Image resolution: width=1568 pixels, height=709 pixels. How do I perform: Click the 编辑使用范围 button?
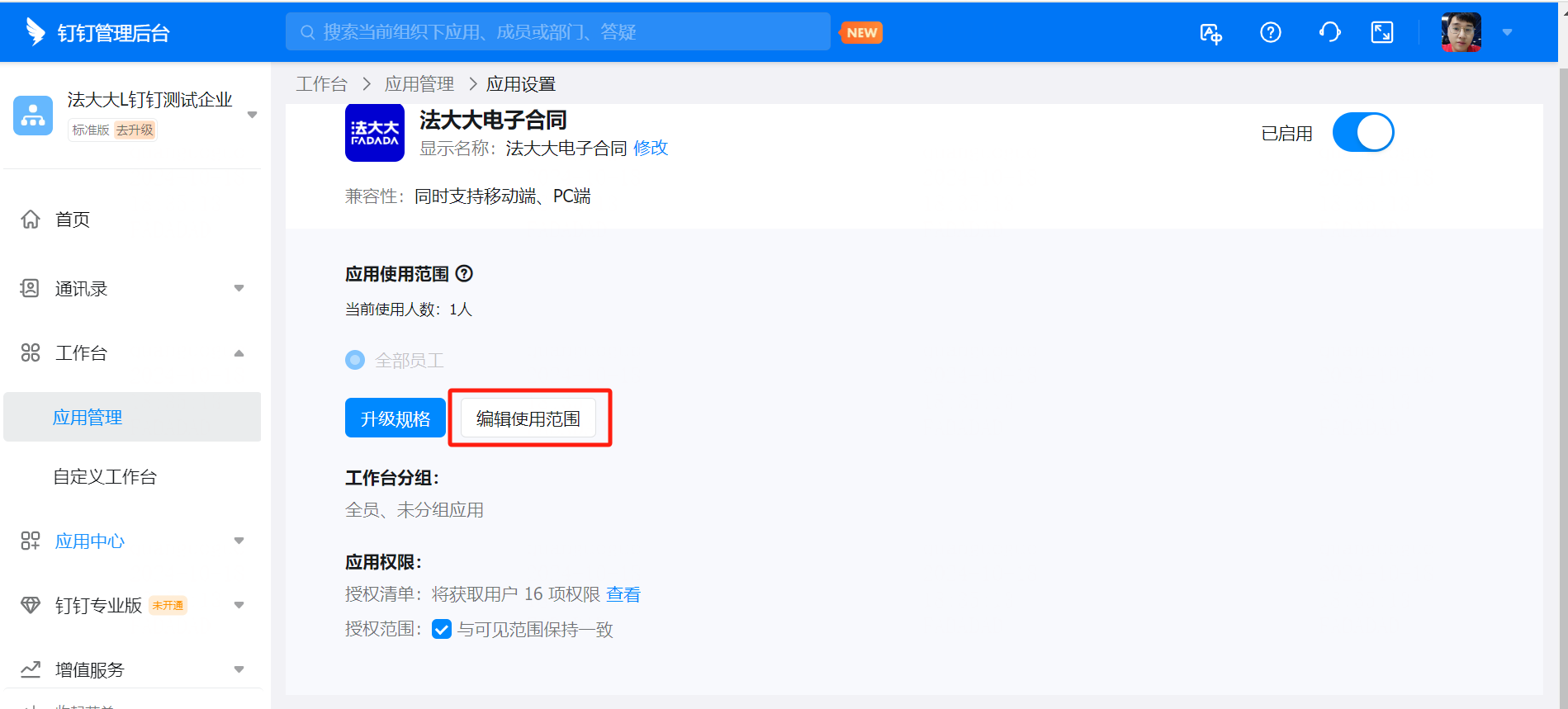528,418
